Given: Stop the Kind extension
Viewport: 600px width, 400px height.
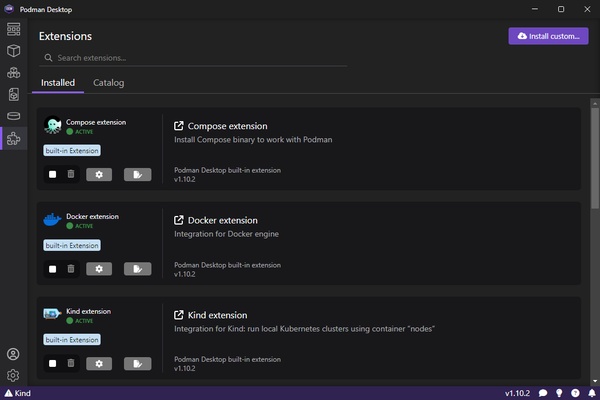Looking at the screenshot, I should [52, 364].
